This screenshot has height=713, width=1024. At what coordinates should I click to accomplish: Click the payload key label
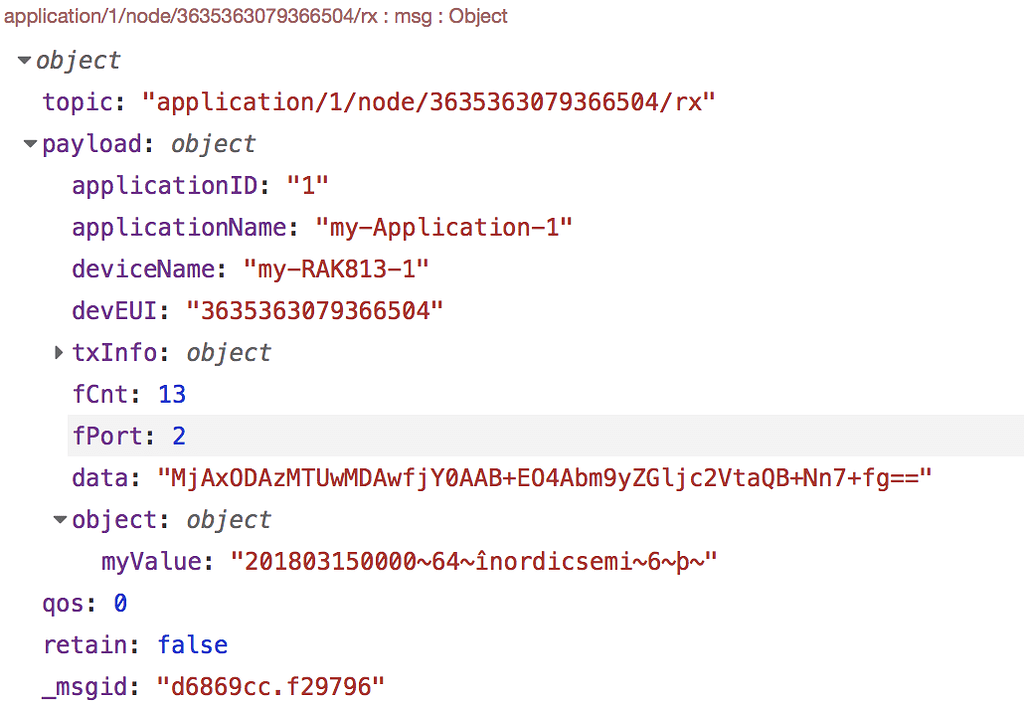[91, 143]
